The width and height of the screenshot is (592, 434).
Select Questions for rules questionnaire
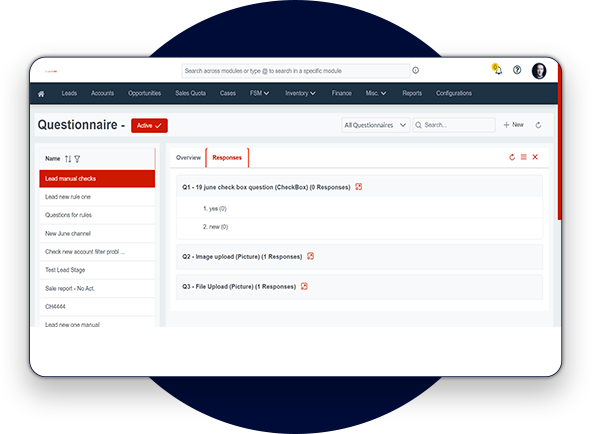click(97, 215)
